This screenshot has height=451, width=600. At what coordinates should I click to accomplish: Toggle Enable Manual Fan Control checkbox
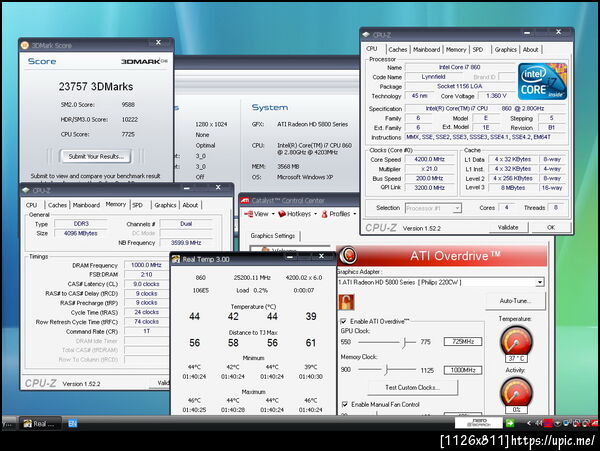344,404
